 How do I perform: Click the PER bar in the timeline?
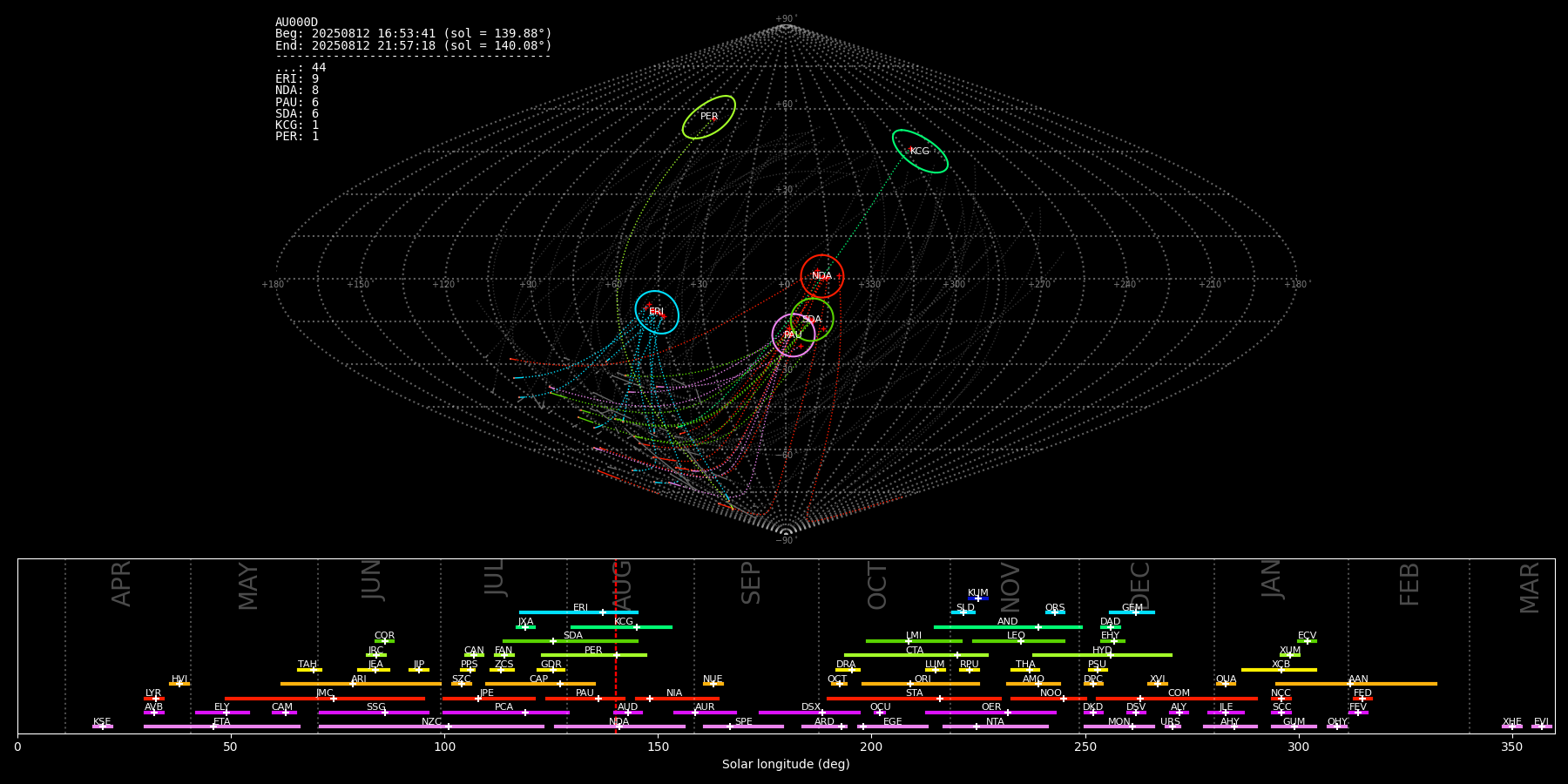(x=594, y=655)
